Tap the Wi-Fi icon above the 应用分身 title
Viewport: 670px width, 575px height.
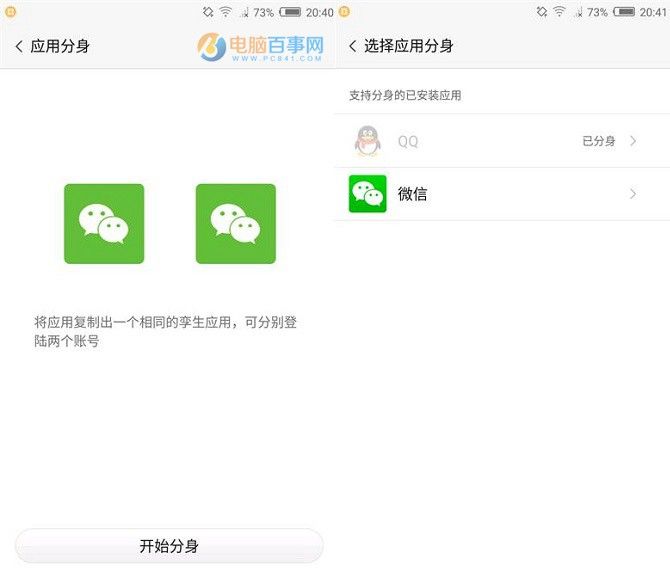pos(225,12)
